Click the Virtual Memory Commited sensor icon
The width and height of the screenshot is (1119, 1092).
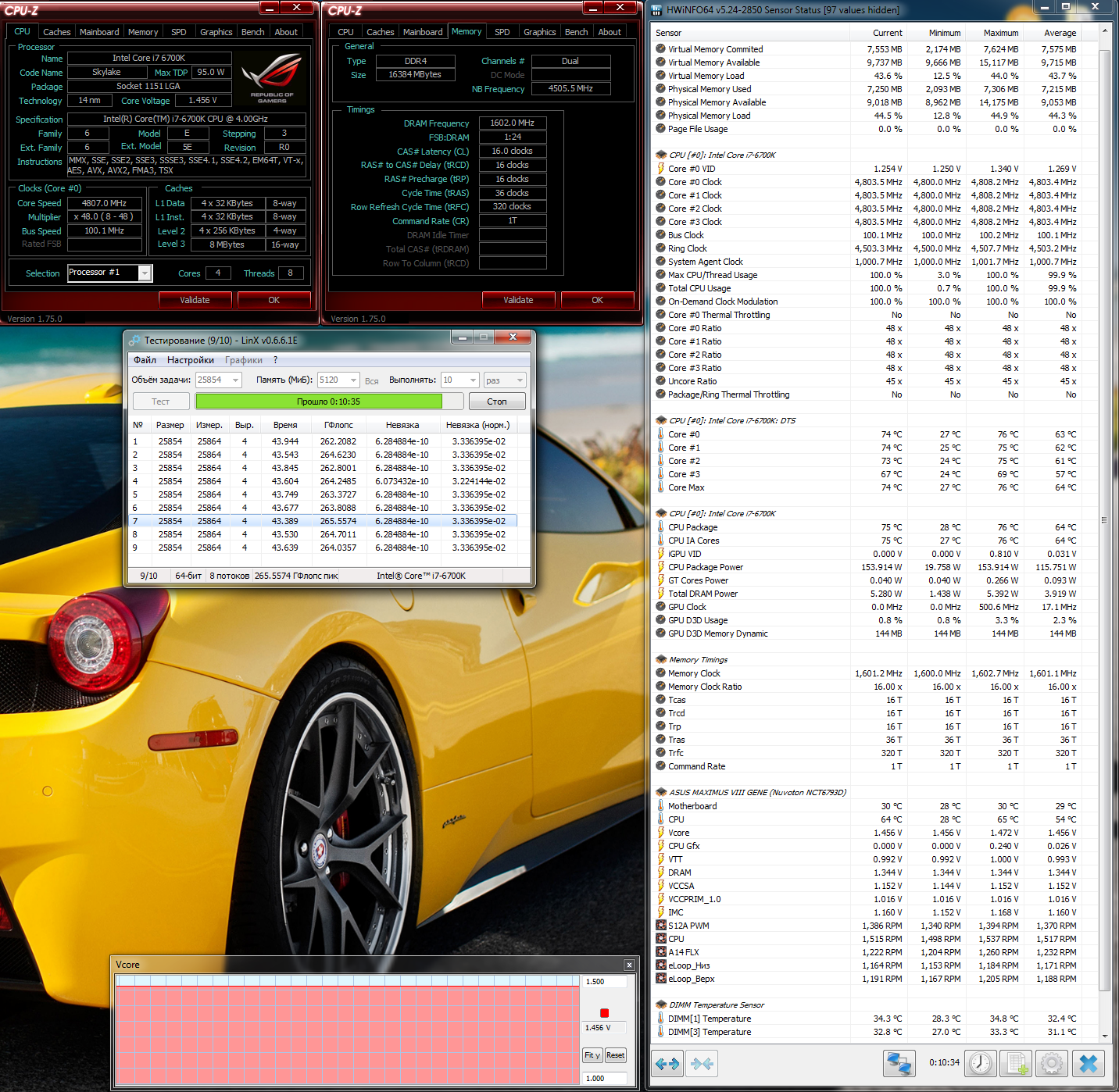[x=661, y=48]
